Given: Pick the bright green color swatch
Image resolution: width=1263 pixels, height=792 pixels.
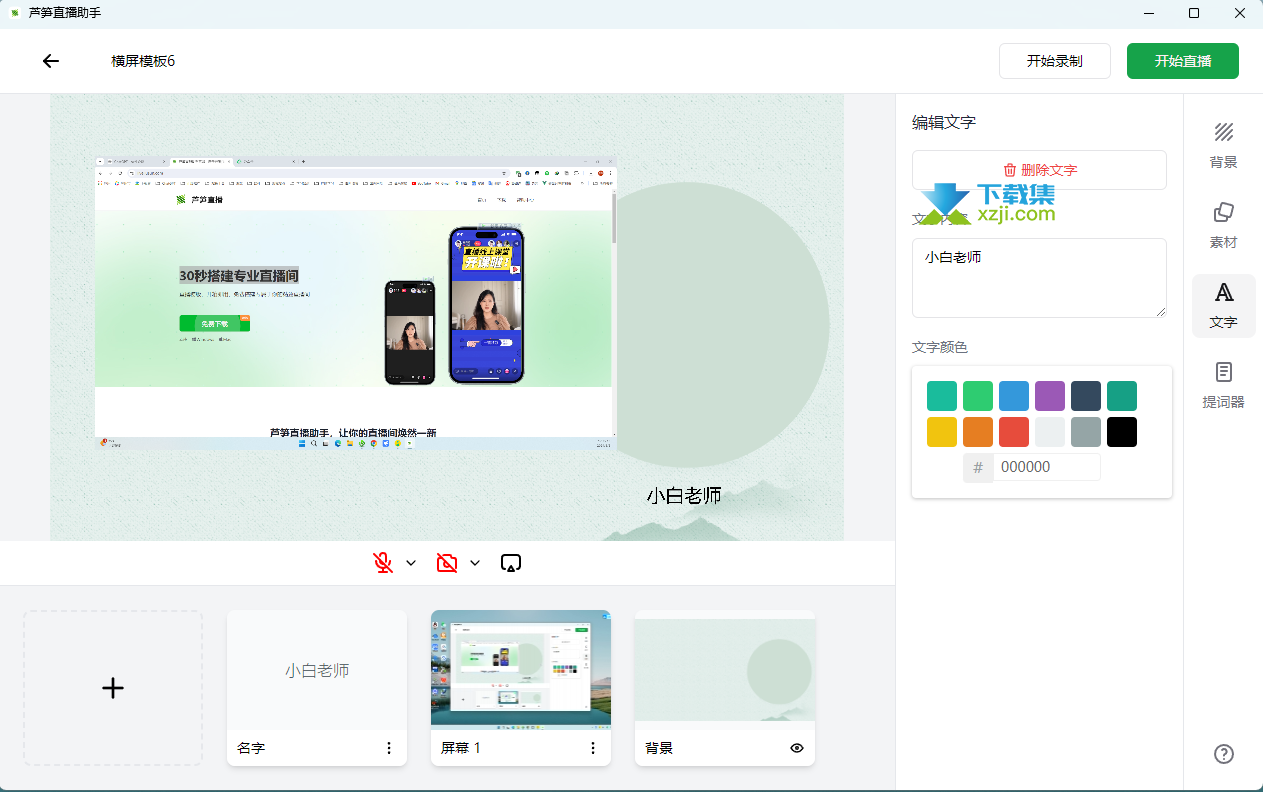Looking at the screenshot, I should (x=978, y=396).
